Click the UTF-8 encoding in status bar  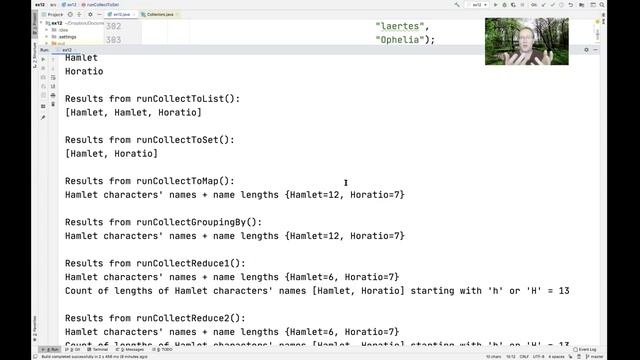point(538,357)
